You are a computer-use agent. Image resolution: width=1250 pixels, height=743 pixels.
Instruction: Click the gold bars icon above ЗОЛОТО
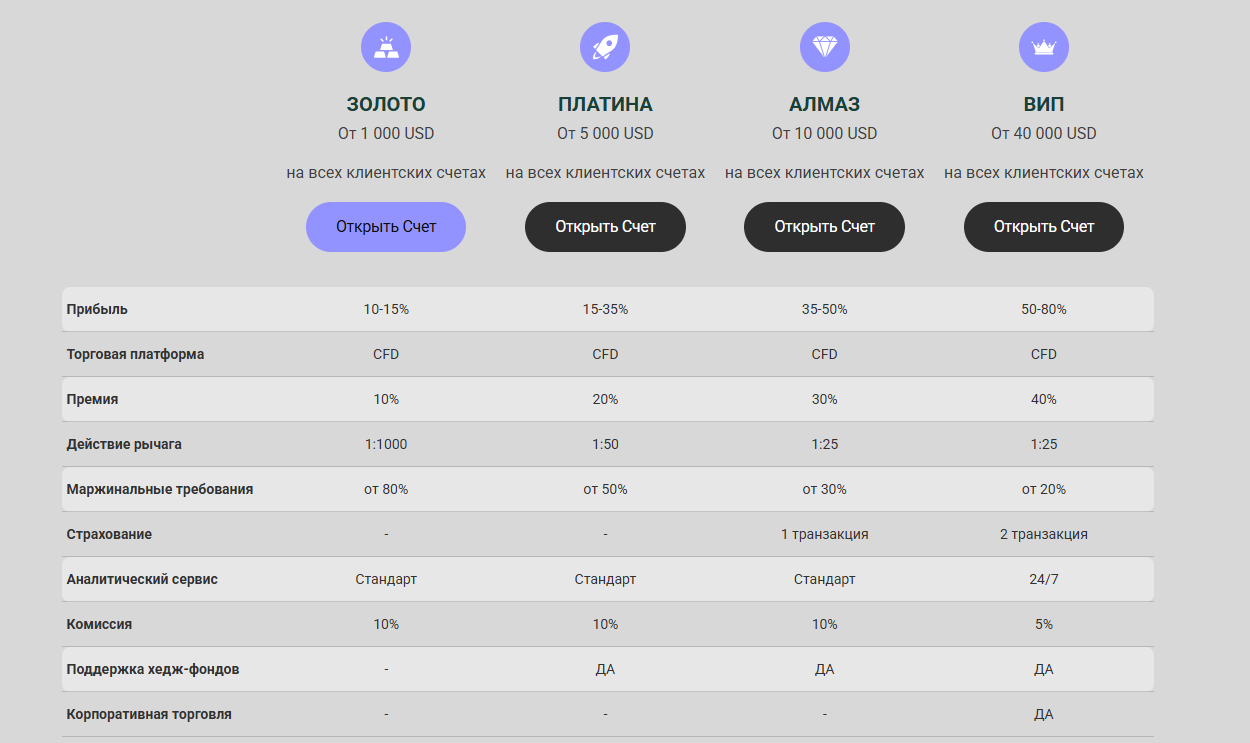(386, 47)
